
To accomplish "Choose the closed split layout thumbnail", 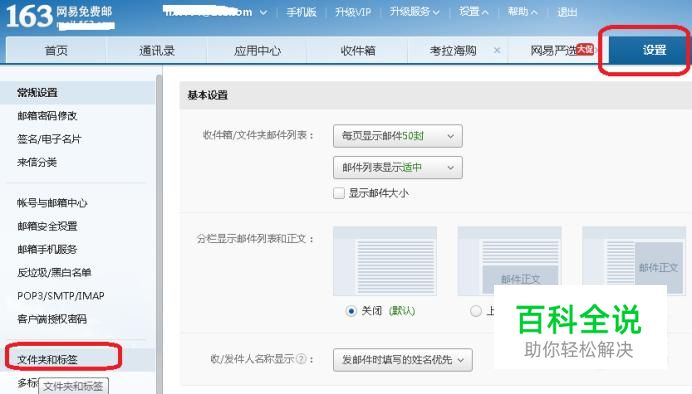I will (x=385, y=261).
